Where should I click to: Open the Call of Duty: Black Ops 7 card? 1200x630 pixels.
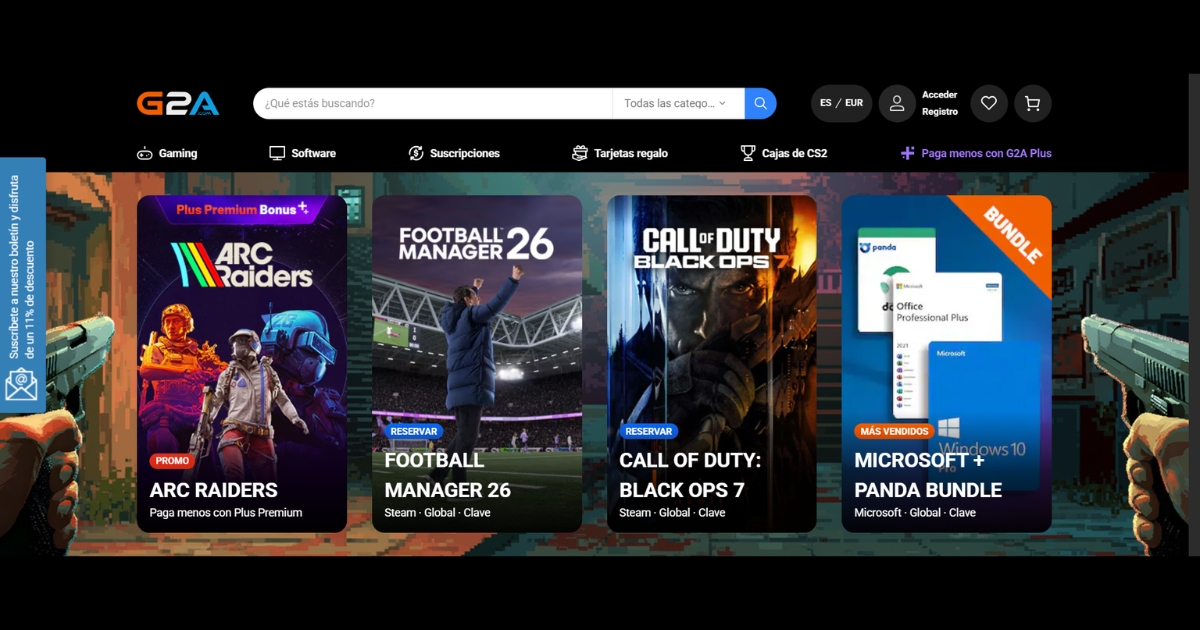[x=711, y=363]
